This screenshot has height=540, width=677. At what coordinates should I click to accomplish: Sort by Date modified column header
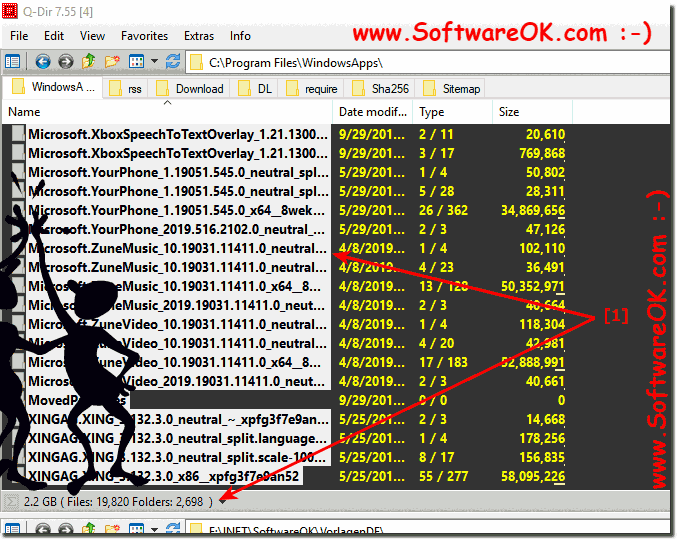point(373,112)
